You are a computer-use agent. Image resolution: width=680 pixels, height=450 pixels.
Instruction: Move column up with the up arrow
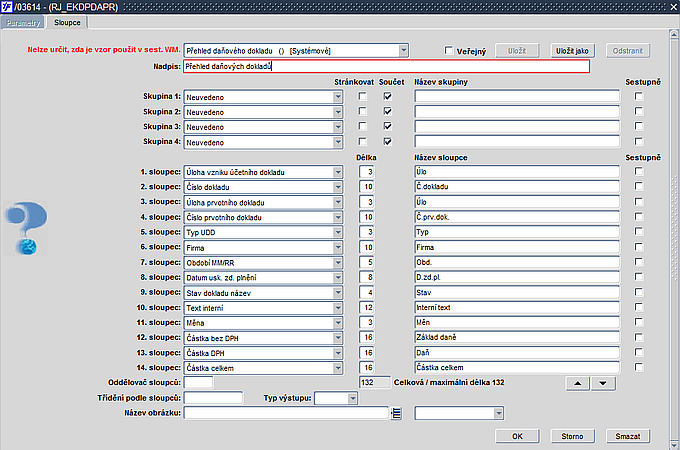pos(577,383)
